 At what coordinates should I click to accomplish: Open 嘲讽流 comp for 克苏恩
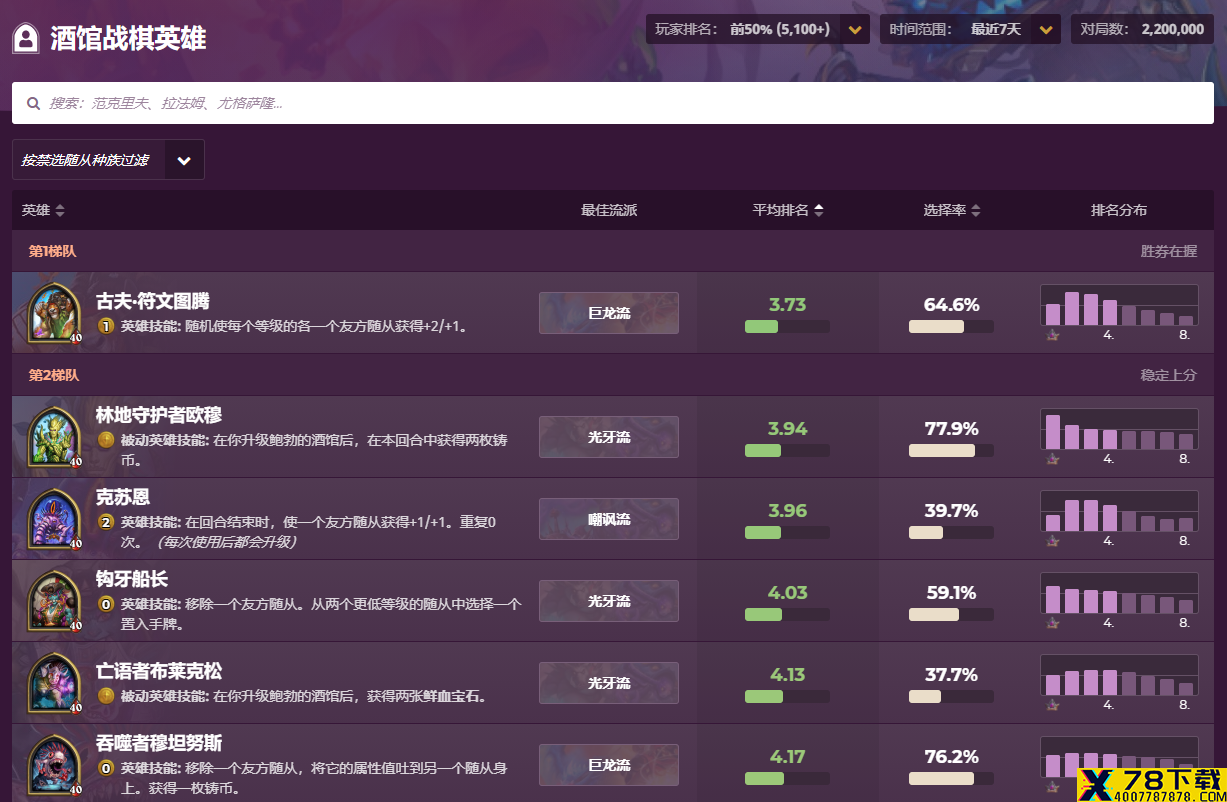click(609, 519)
